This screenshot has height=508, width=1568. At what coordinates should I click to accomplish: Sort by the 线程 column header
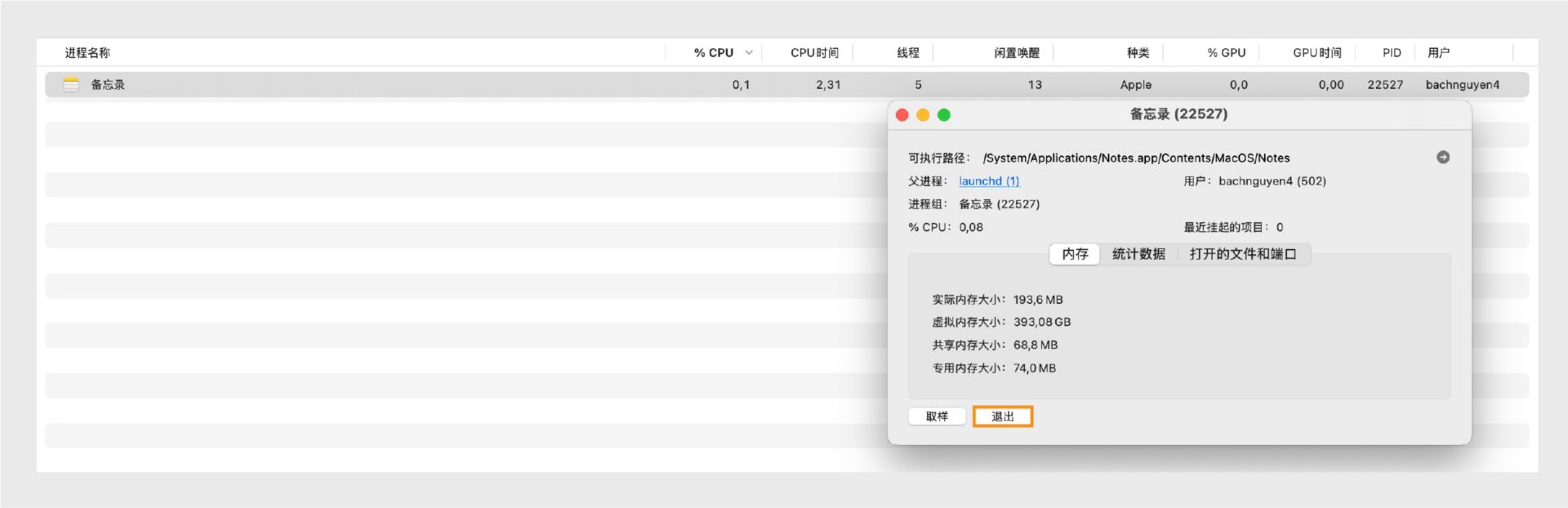coord(907,53)
